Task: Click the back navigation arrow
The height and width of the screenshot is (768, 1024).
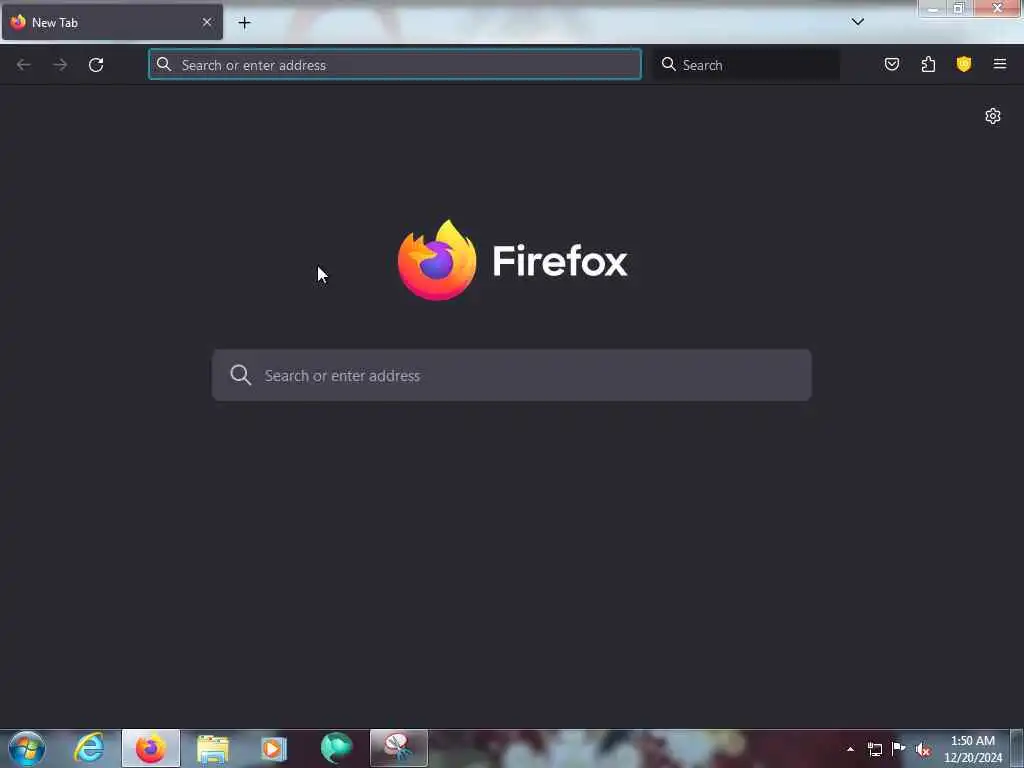Action: tap(24, 65)
